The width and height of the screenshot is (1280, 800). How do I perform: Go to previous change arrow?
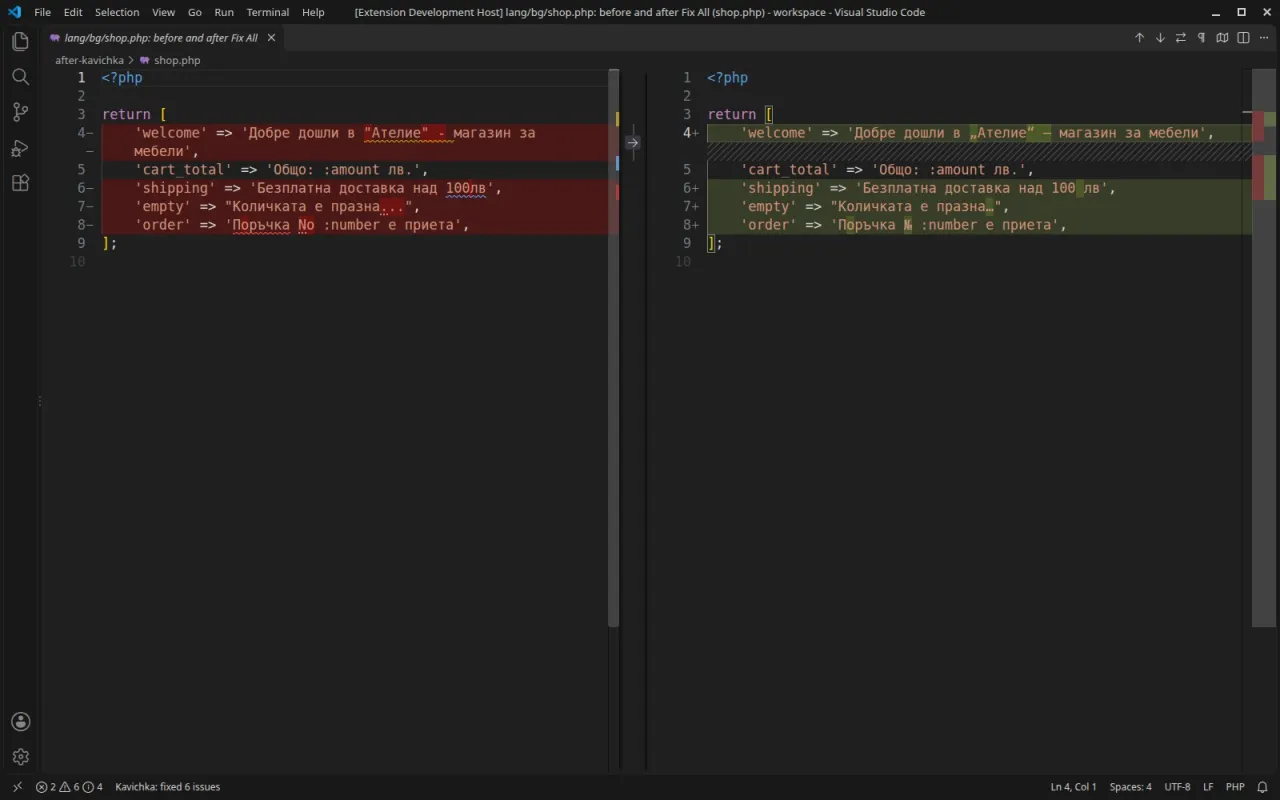(1139, 38)
